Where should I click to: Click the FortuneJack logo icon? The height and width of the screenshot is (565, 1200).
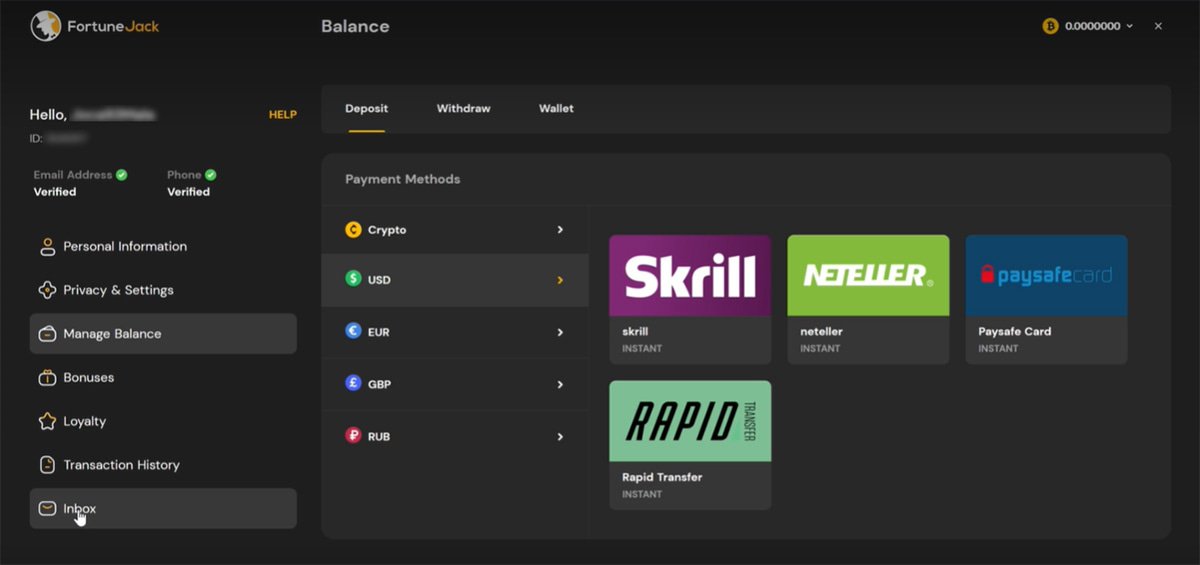click(x=46, y=26)
